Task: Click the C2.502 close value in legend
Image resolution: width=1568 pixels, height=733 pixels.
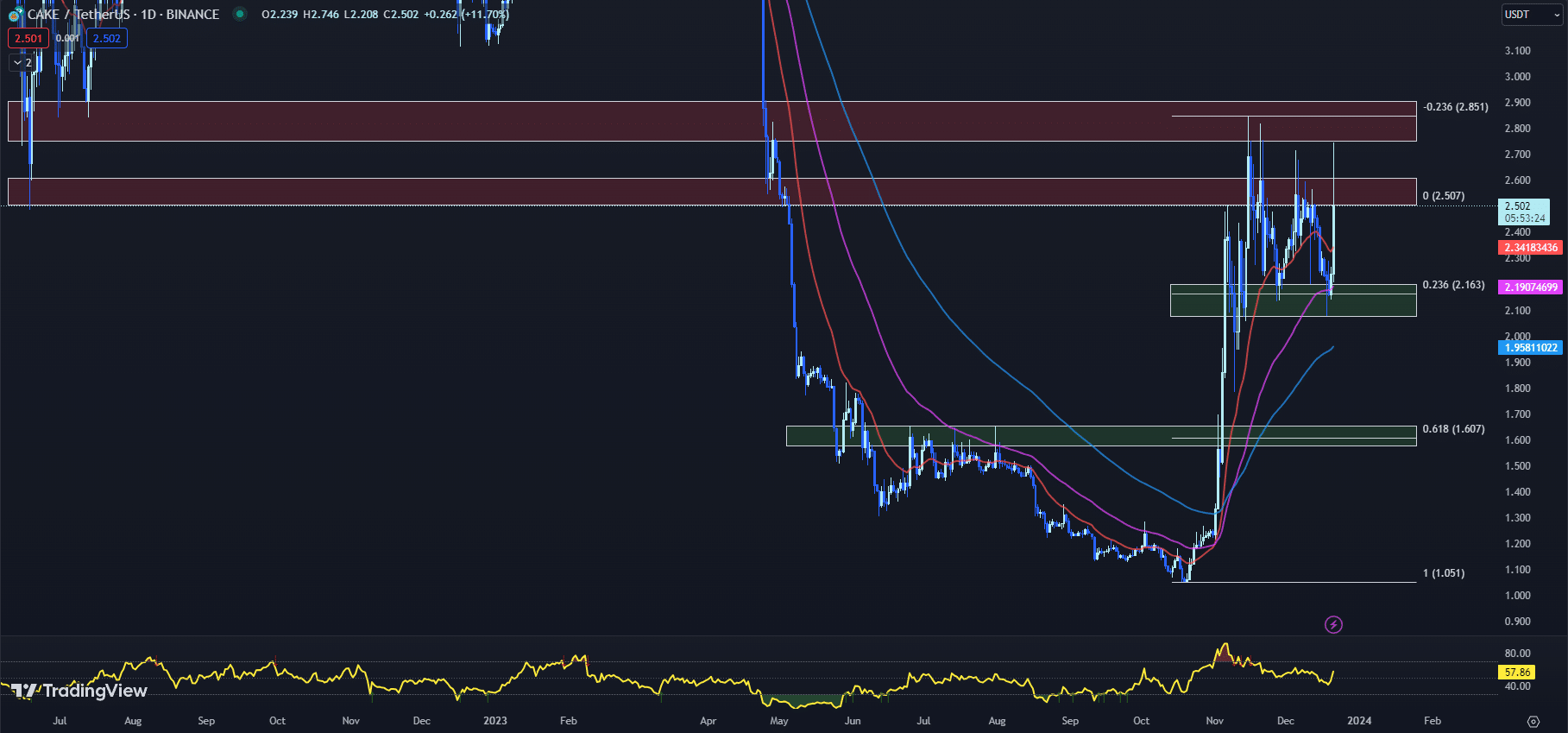Action: pyautogui.click(x=401, y=15)
